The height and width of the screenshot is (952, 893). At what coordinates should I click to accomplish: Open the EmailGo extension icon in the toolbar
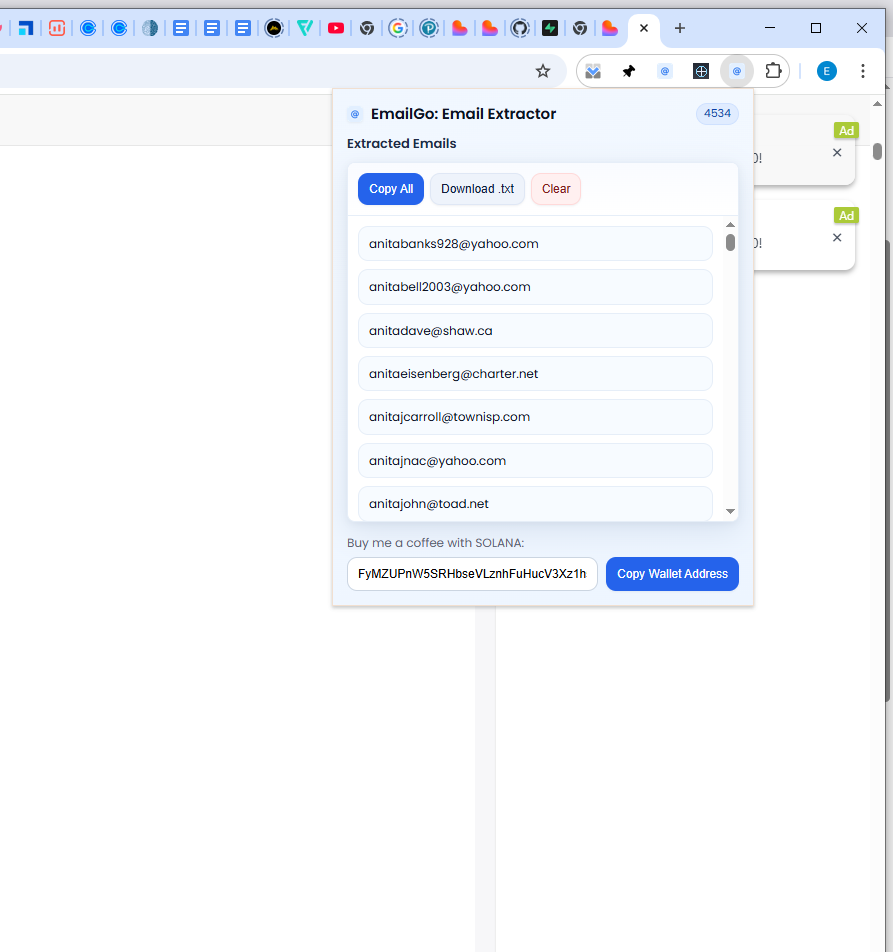click(737, 71)
